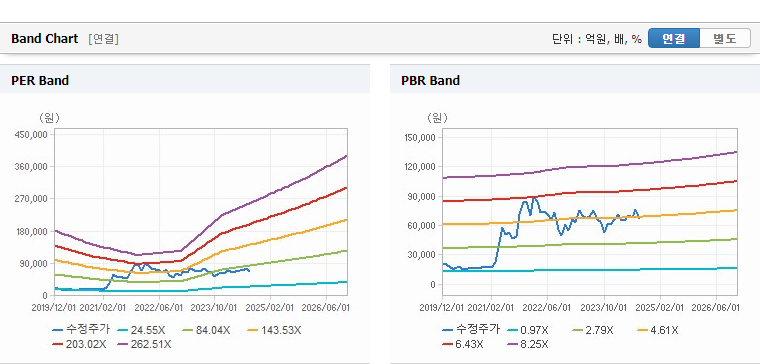760x364 pixels.
Task: Toggle 수정주가 legend in PER Band
Action: click(x=81, y=330)
